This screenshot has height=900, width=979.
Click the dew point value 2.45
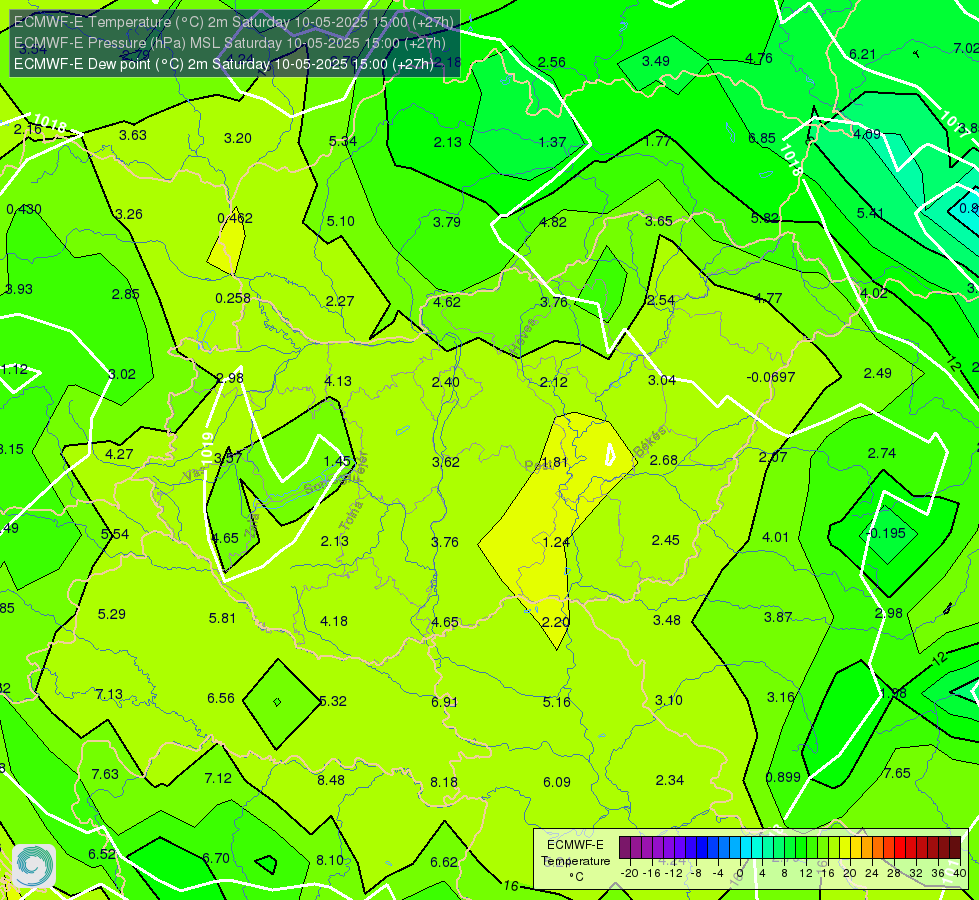tap(666, 540)
